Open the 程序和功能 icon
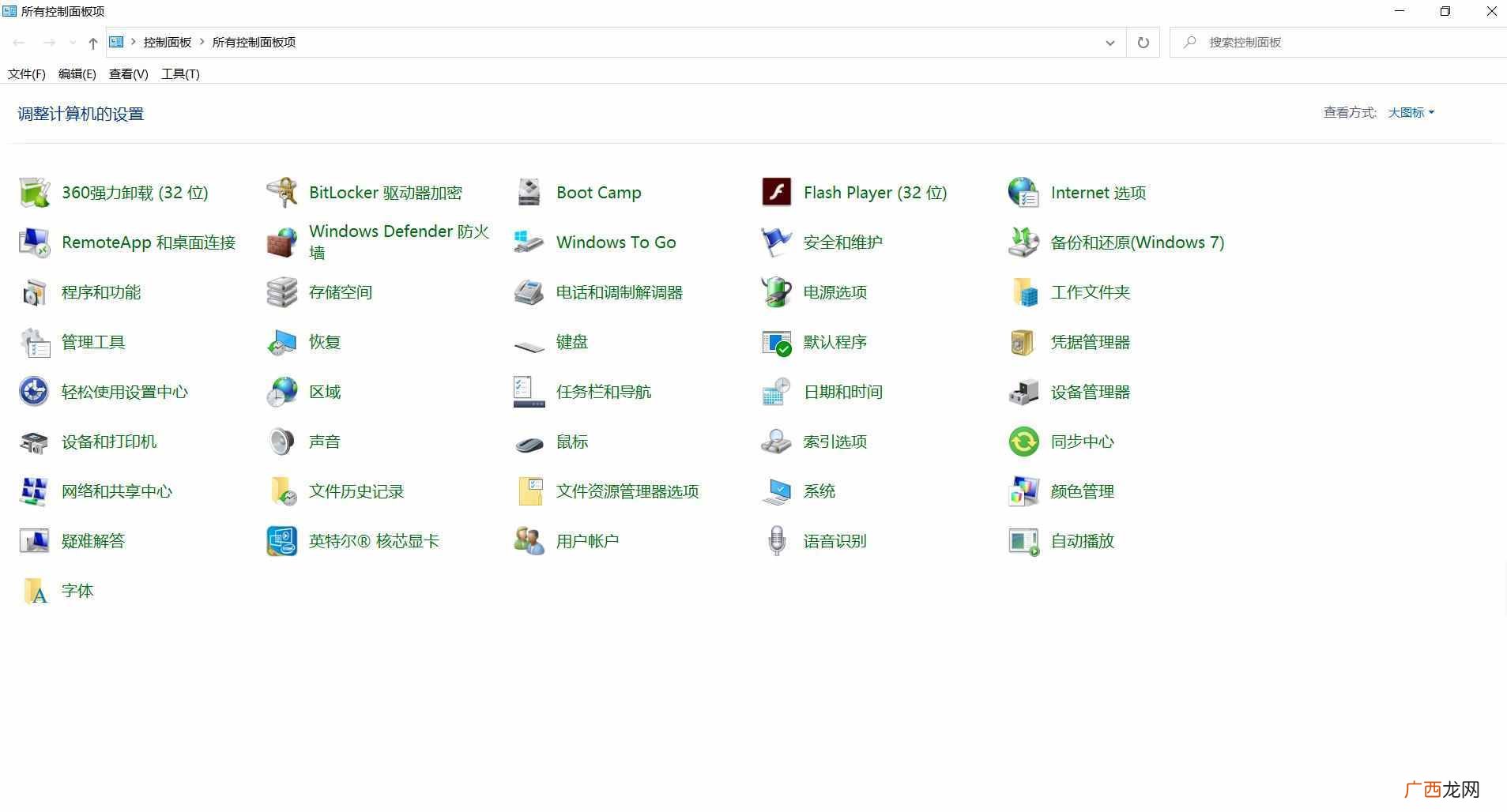The width and height of the screenshot is (1507, 812). (x=34, y=292)
